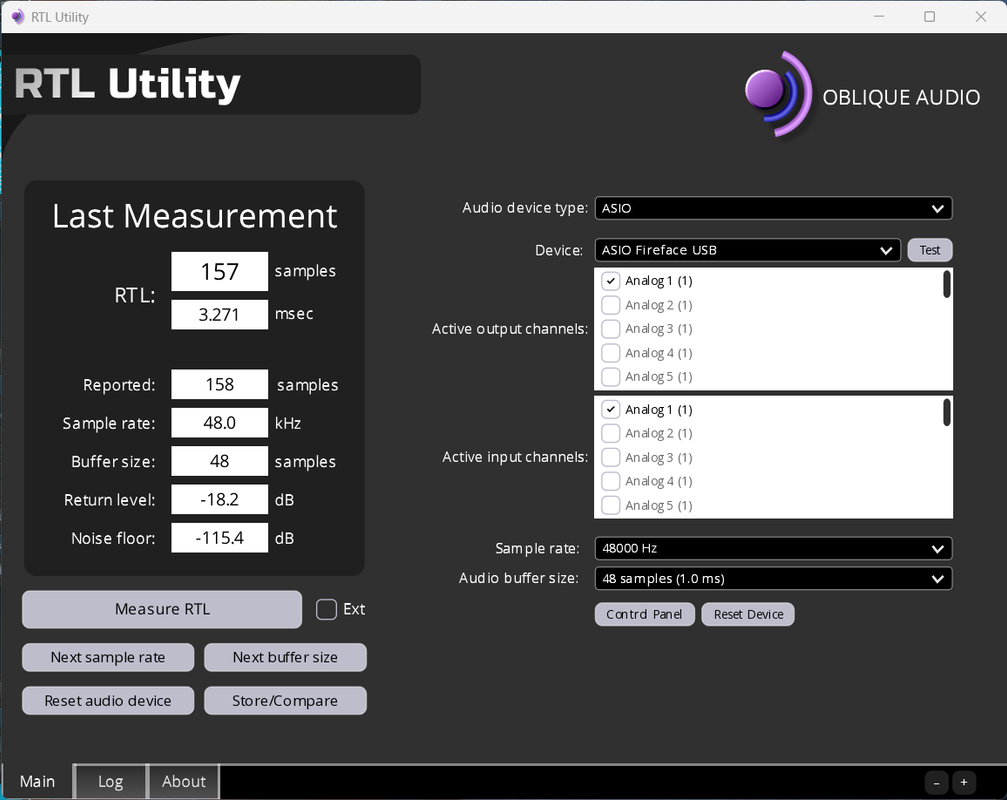Enable input channel Analog 3 (1)
Viewport: 1007px width, 800px height.
pyautogui.click(x=610, y=458)
